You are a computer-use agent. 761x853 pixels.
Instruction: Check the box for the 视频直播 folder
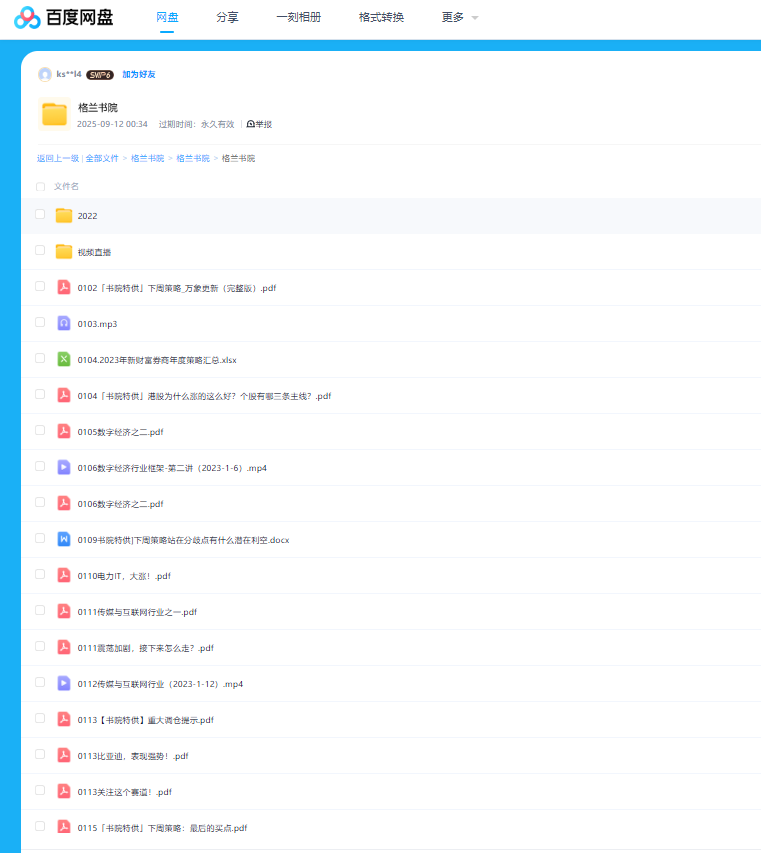coord(40,250)
